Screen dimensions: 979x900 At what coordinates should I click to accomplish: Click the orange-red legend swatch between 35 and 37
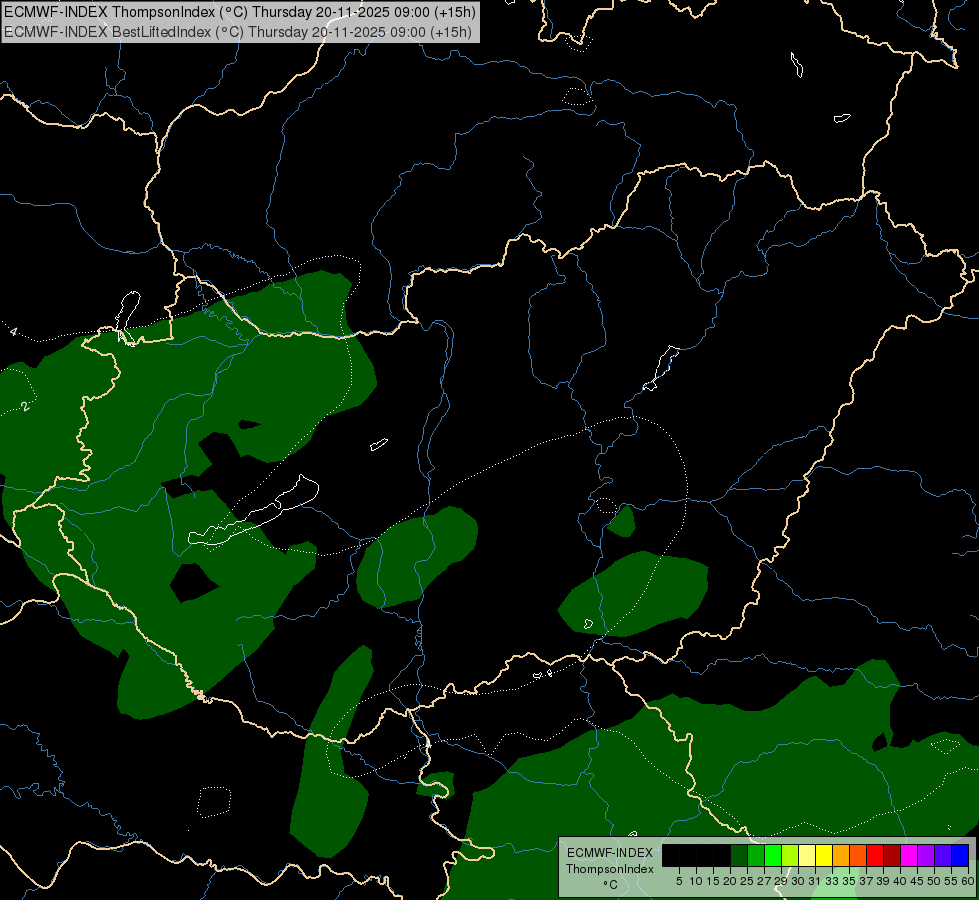click(858, 855)
